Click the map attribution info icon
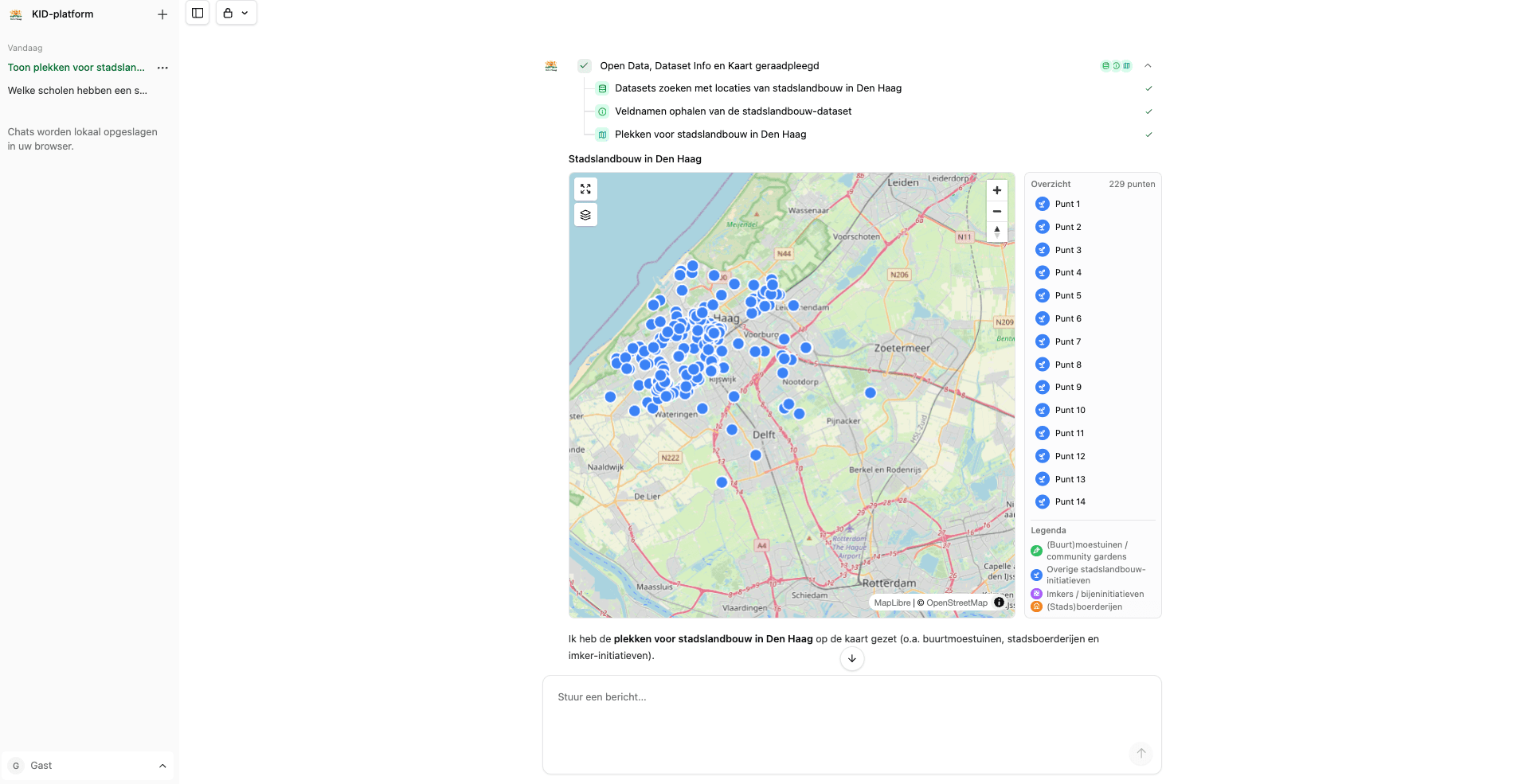The height and width of the screenshot is (784, 1522). (x=999, y=603)
